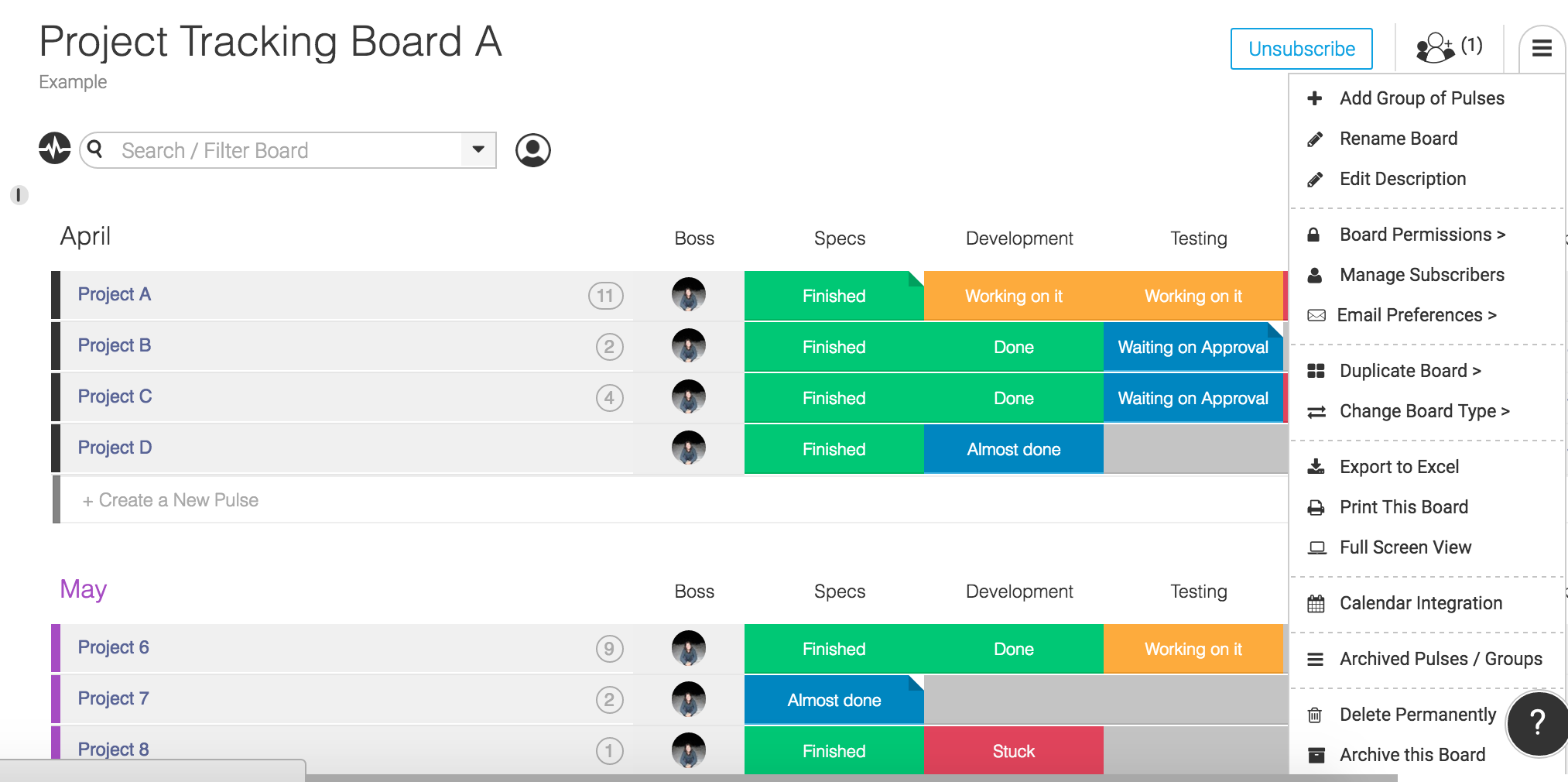
Task: Click the Search / Filter Board field
Action: point(286,150)
